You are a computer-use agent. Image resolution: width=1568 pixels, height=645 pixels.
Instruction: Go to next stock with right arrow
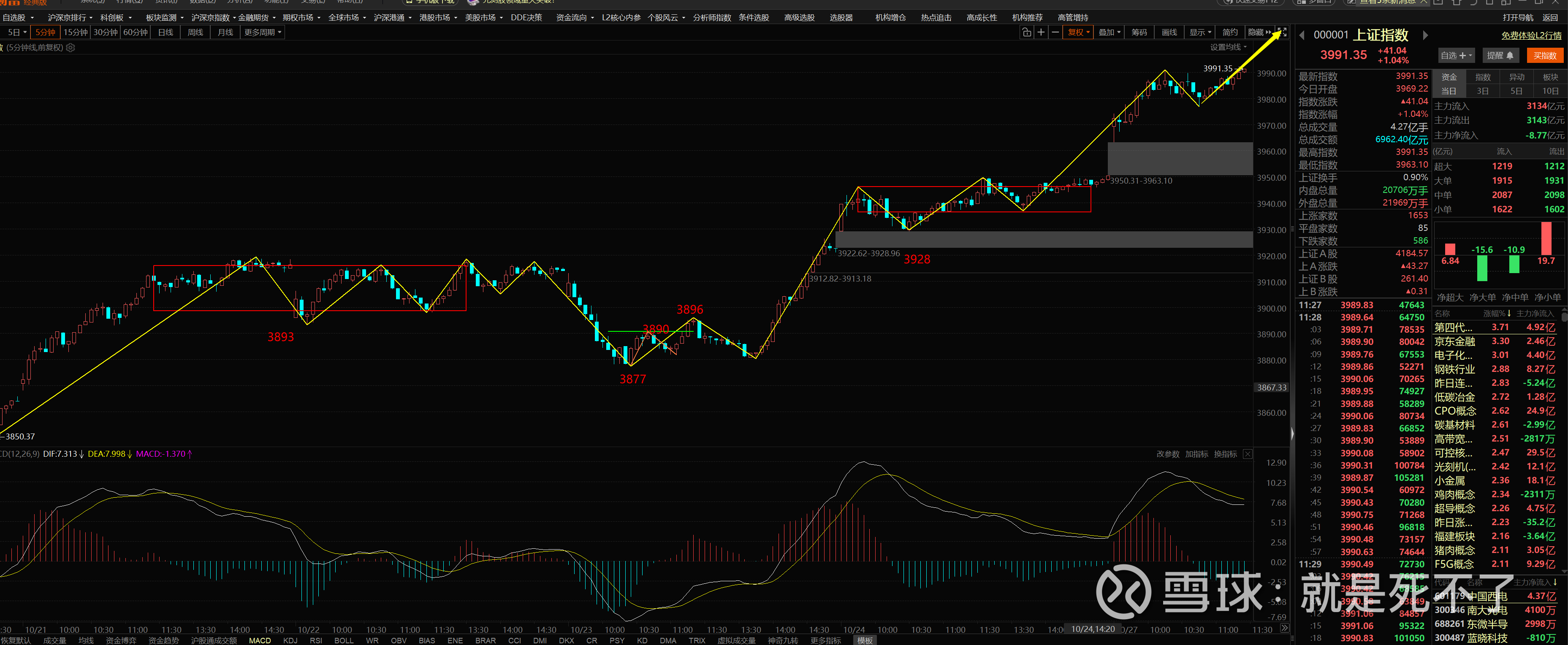click(1425, 35)
